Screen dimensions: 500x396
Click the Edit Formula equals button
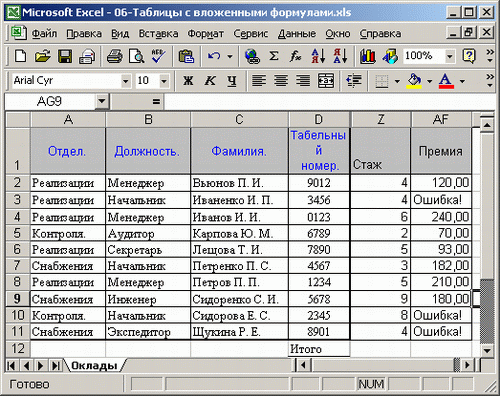click(156, 102)
